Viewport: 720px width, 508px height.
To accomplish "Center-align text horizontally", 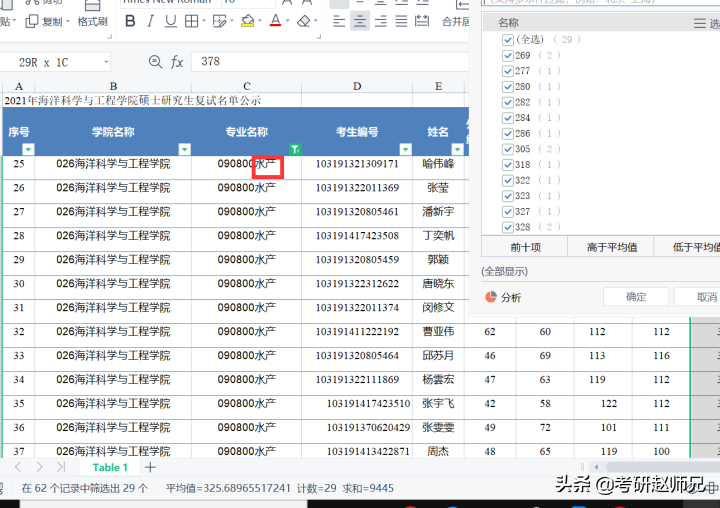I will point(360,21).
